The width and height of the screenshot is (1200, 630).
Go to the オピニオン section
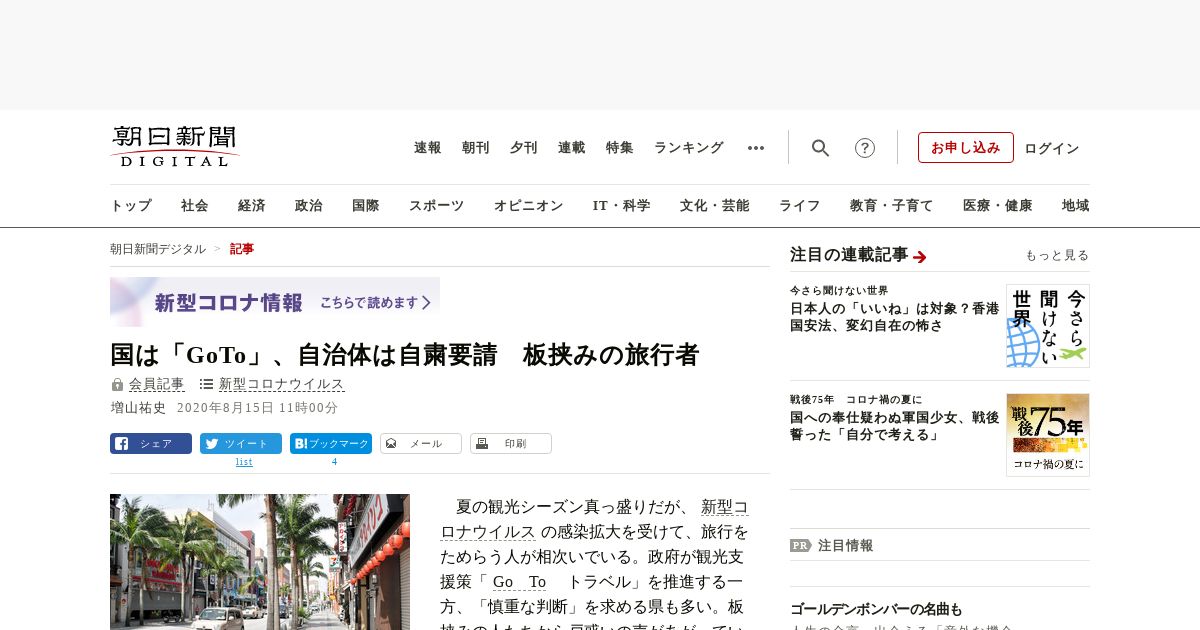(x=528, y=206)
